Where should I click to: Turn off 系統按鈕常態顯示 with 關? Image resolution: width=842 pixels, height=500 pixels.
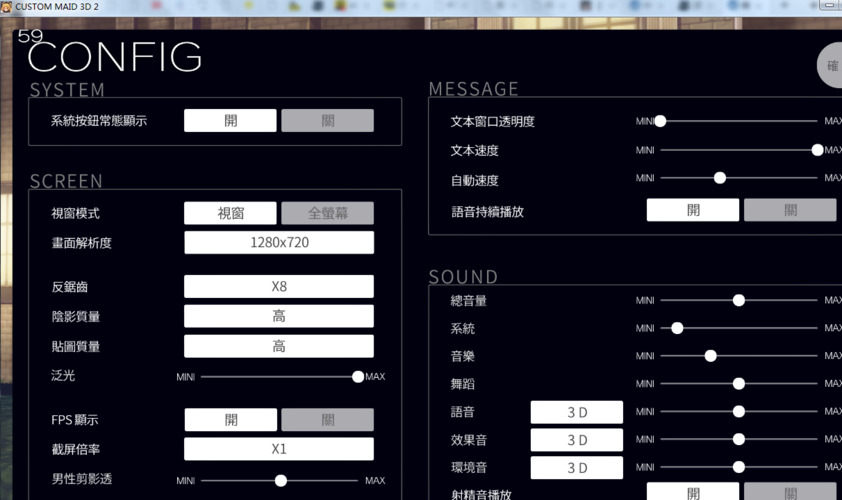click(328, 120)
